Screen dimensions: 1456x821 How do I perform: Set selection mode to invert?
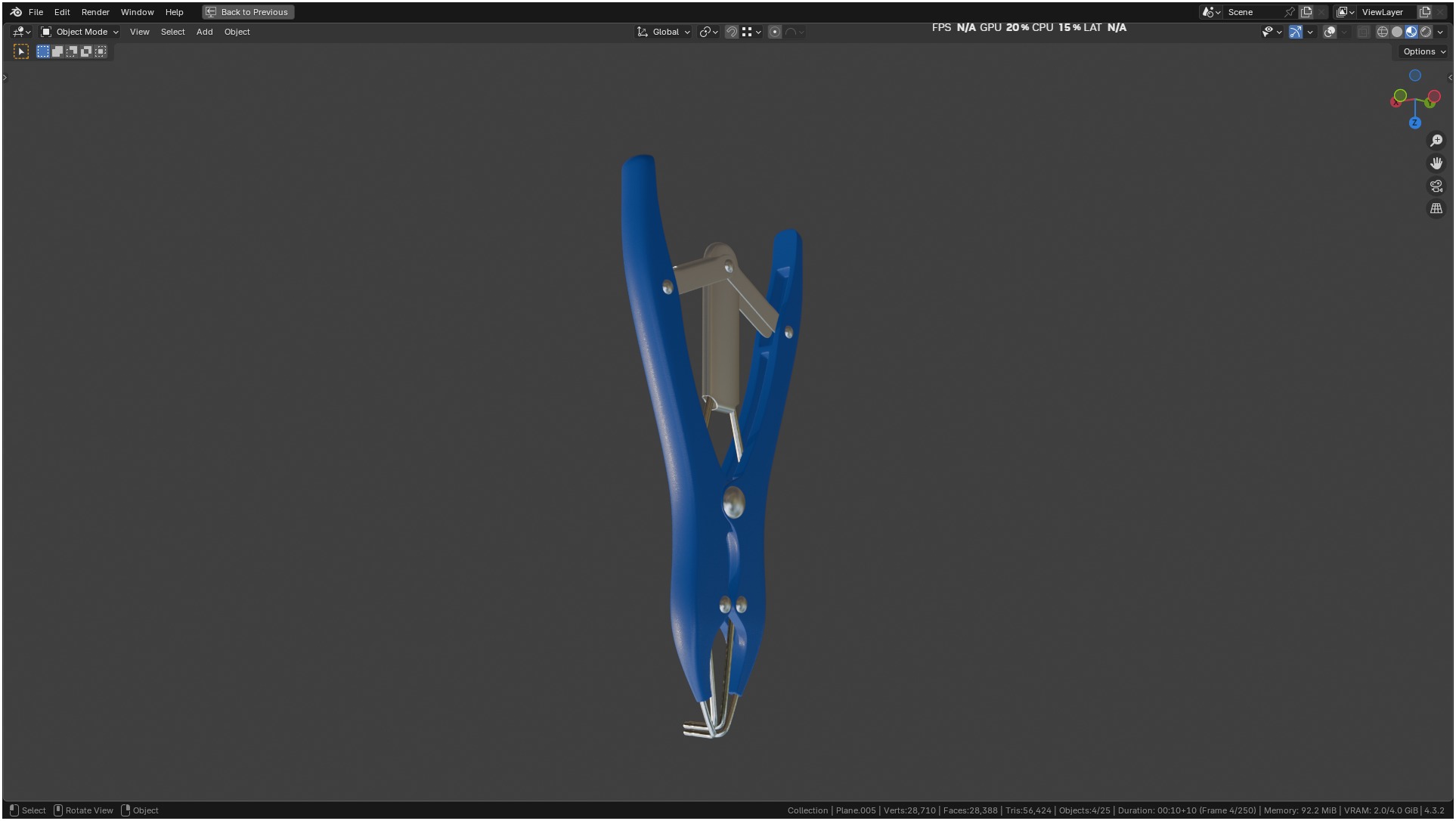click(86, 51)
